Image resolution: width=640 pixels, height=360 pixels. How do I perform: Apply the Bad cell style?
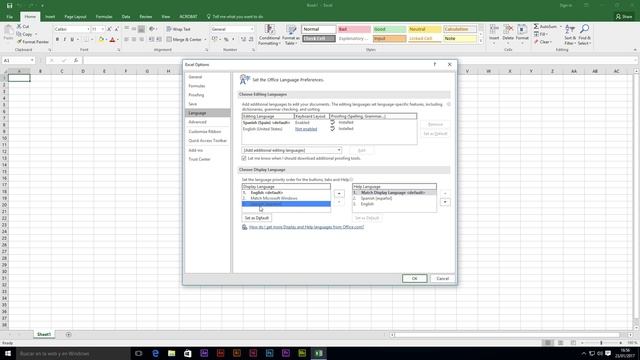(x=354, y=29)
